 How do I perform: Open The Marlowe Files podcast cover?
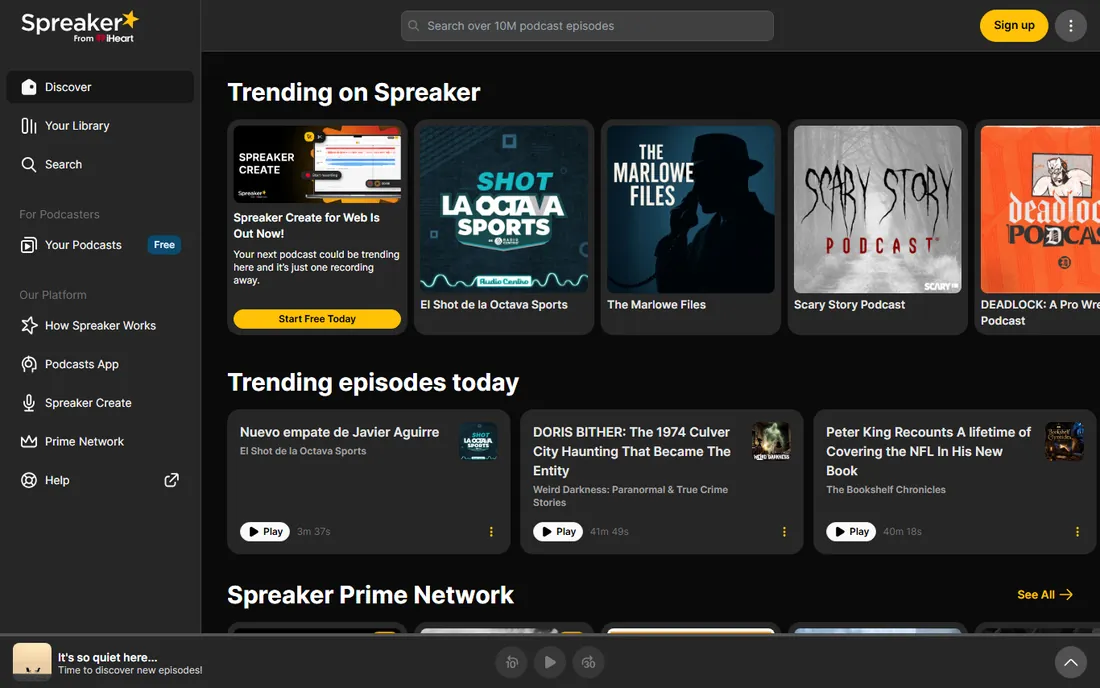click(x=690, y=209)
